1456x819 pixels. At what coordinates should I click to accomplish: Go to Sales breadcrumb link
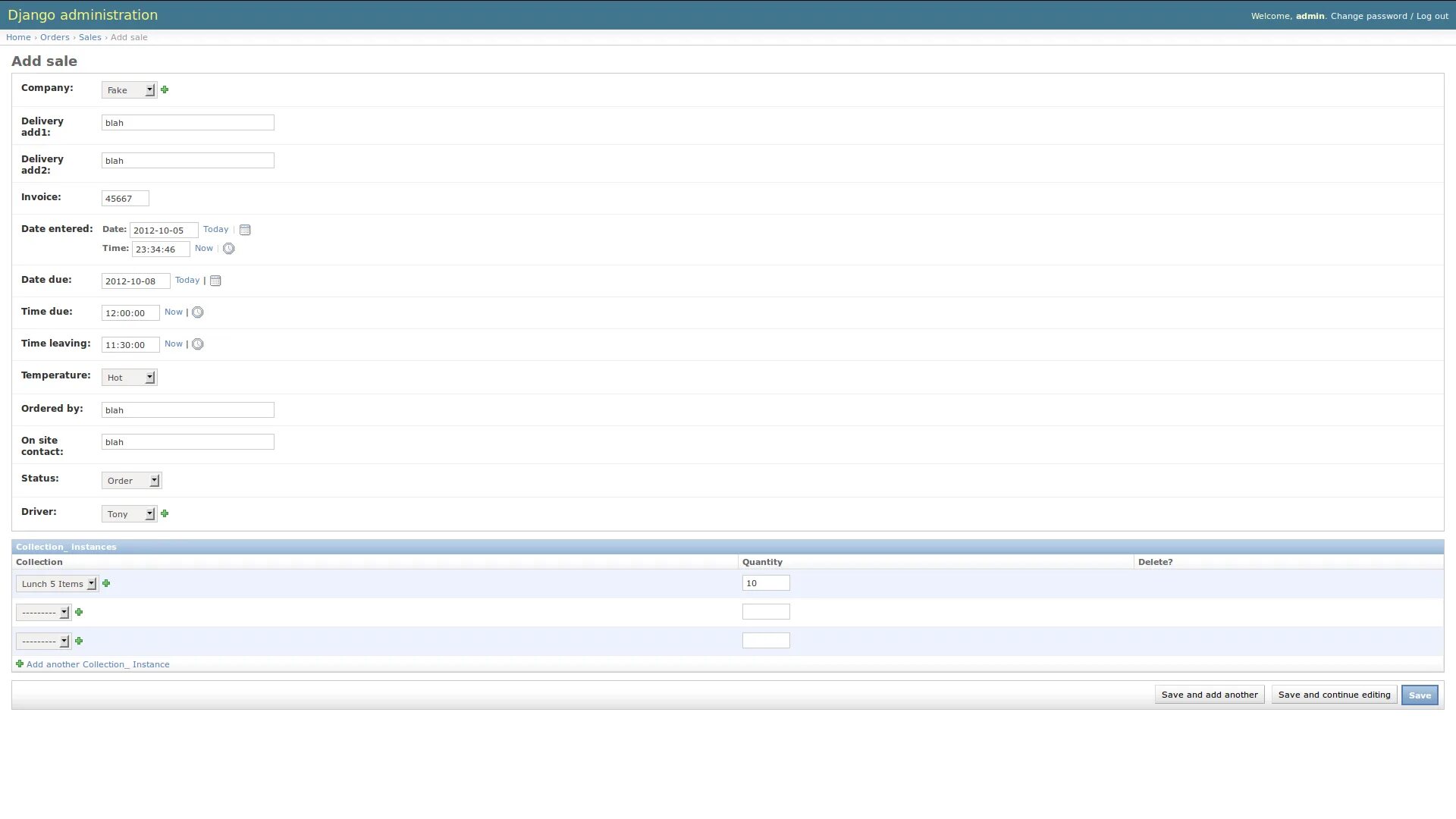89,37
